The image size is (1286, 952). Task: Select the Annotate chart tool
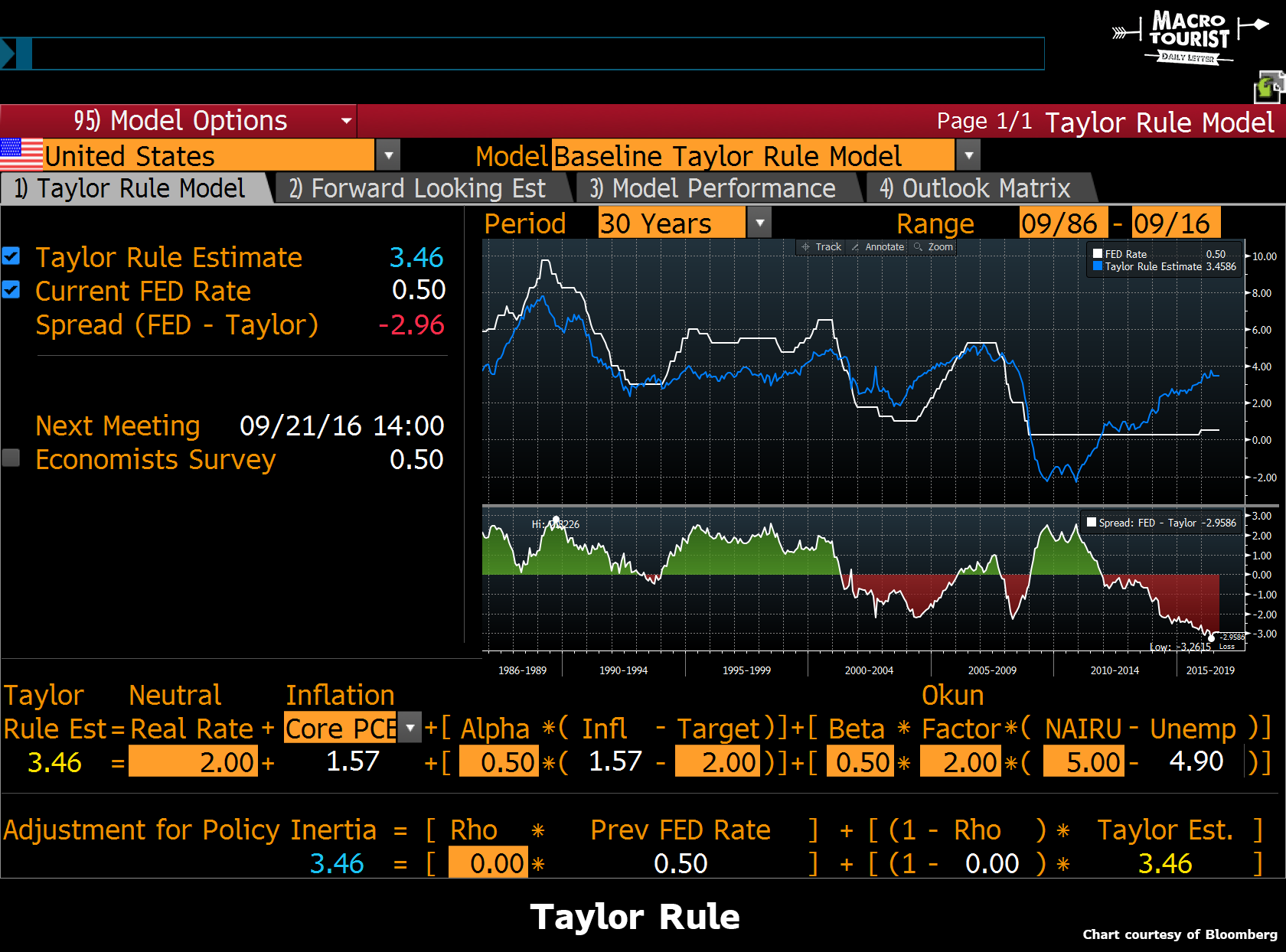878,247
